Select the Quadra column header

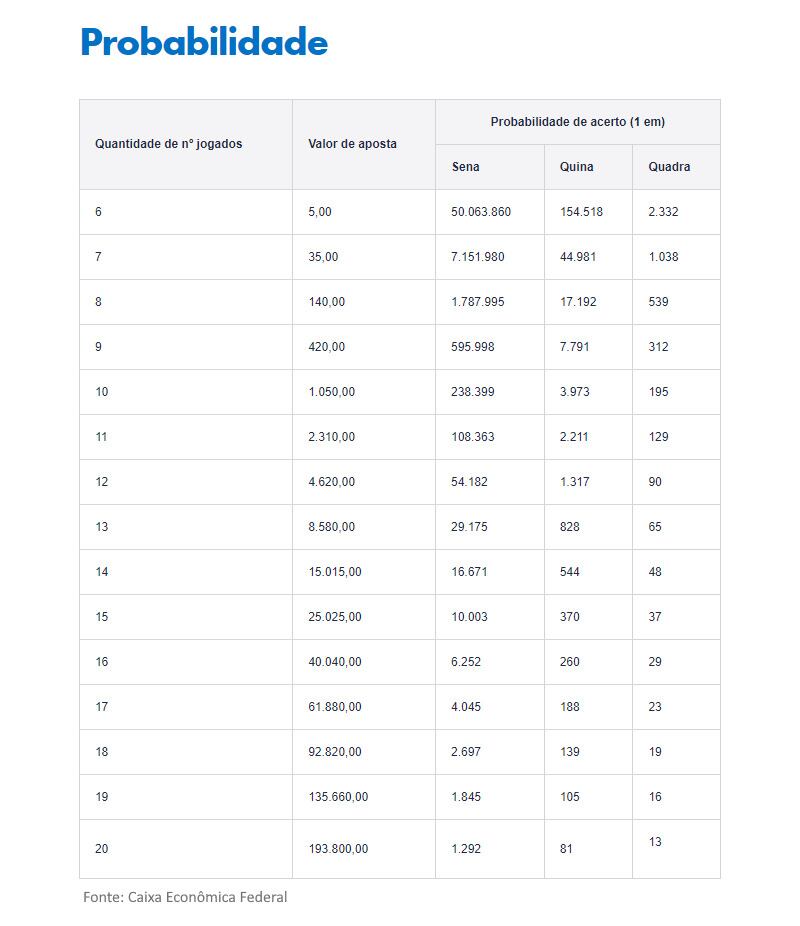pos(669,167)
